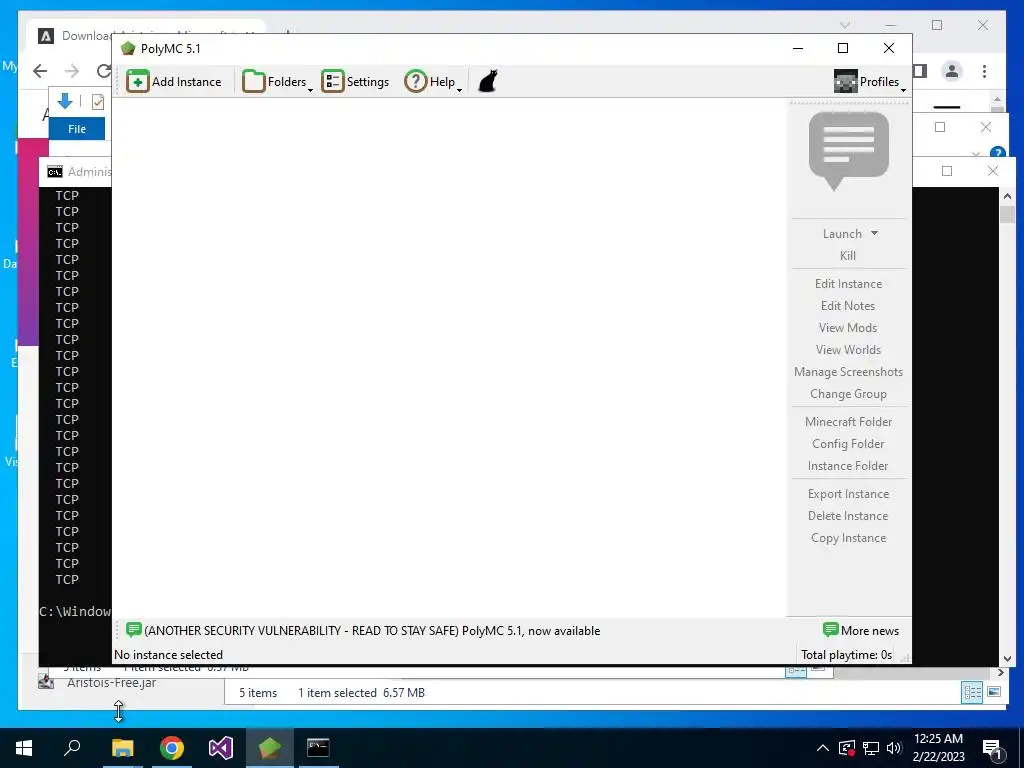
Task: Click the Chrome side panel icon
Action: (920, 71)
